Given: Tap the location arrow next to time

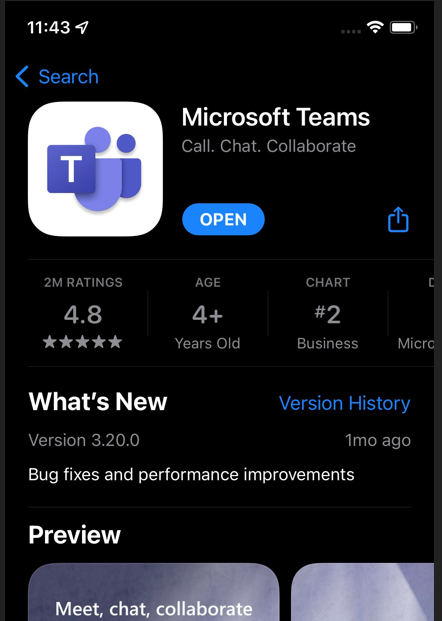Looking at the screenshot, I should (82, 27).
